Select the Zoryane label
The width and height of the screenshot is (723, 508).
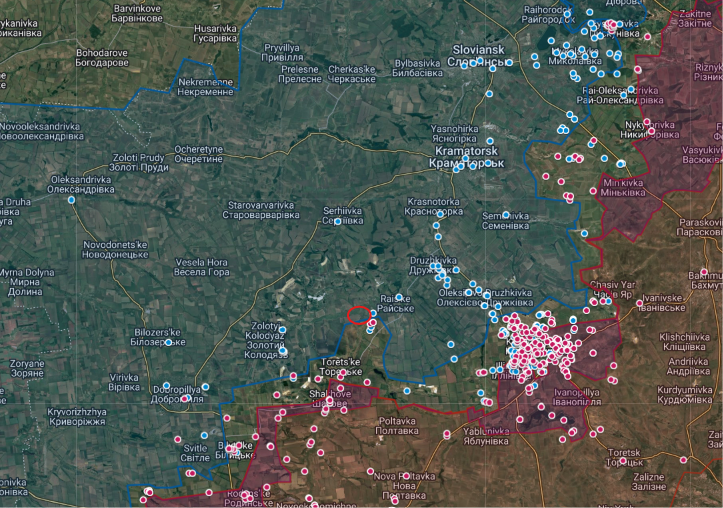click(x=27, y=368)
